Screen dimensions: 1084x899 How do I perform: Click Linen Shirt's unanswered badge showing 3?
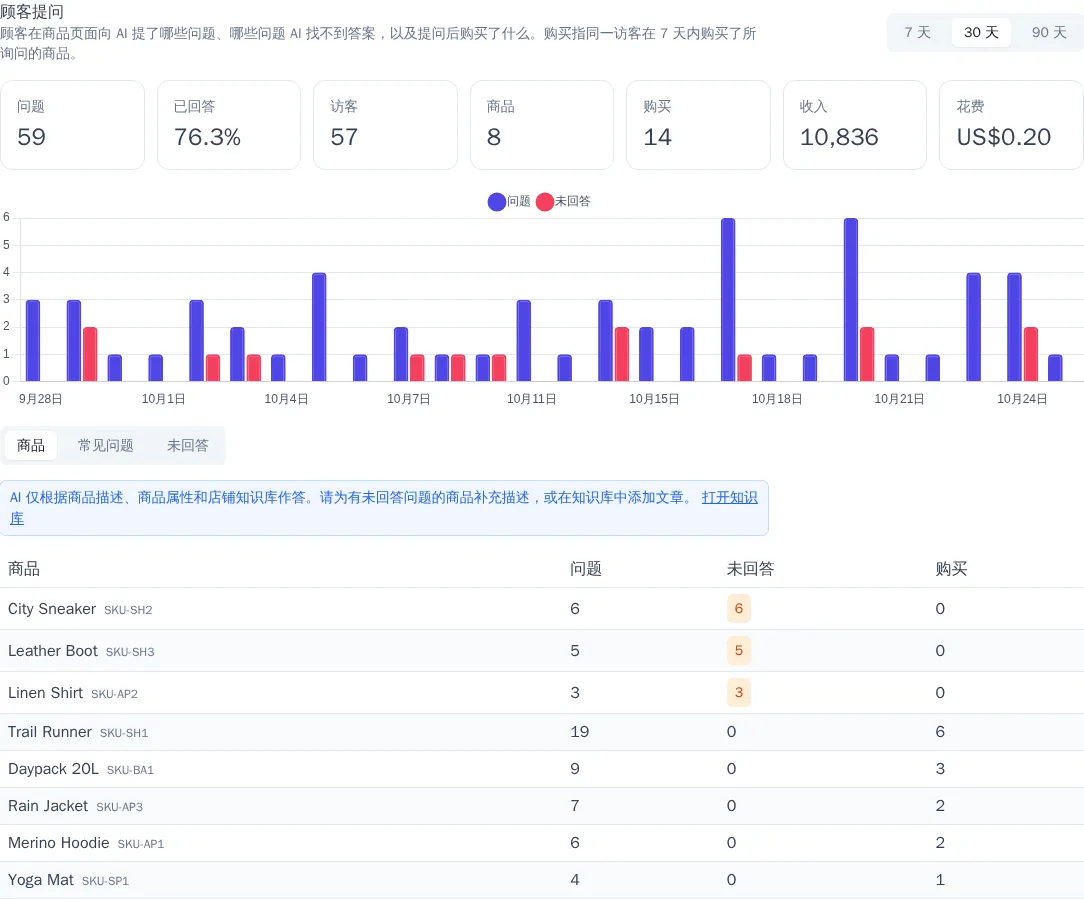(x=738, y=692)
